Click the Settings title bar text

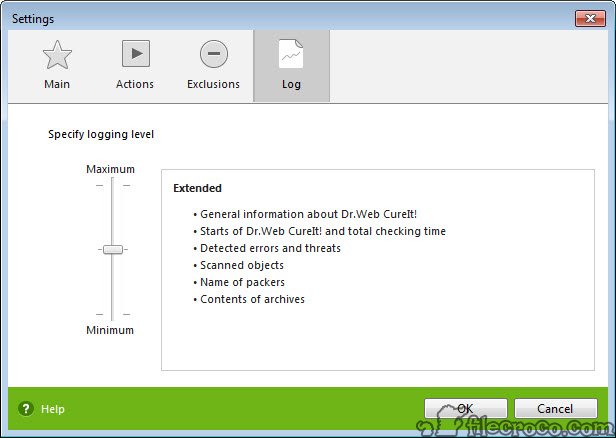33,19
